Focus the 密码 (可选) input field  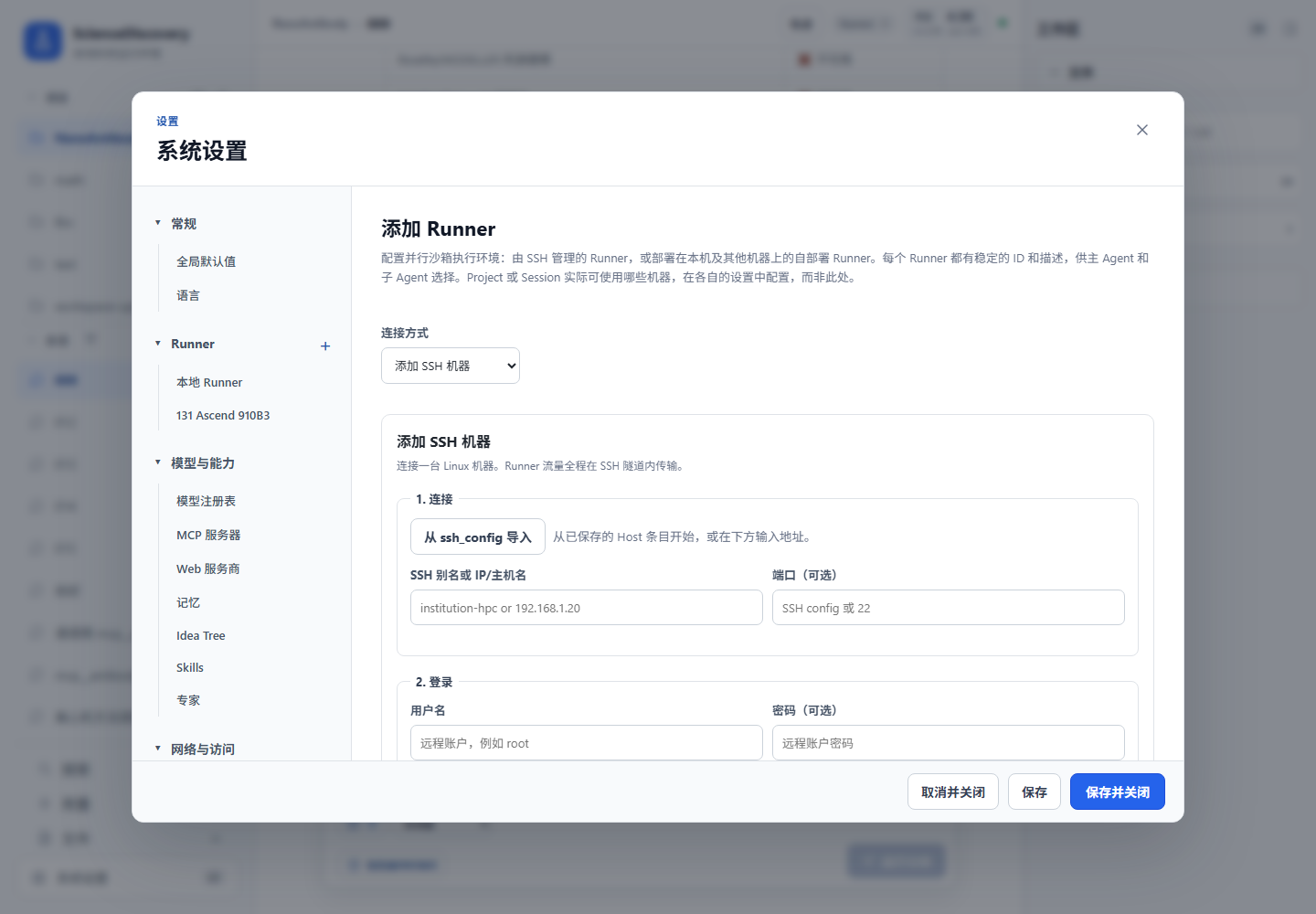pos(949,742)
